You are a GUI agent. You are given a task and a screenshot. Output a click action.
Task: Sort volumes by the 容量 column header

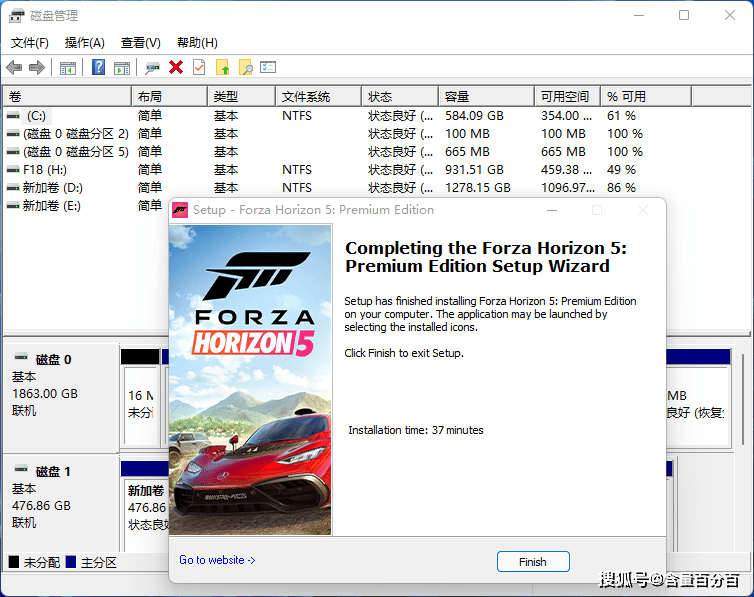pos(457,97)
